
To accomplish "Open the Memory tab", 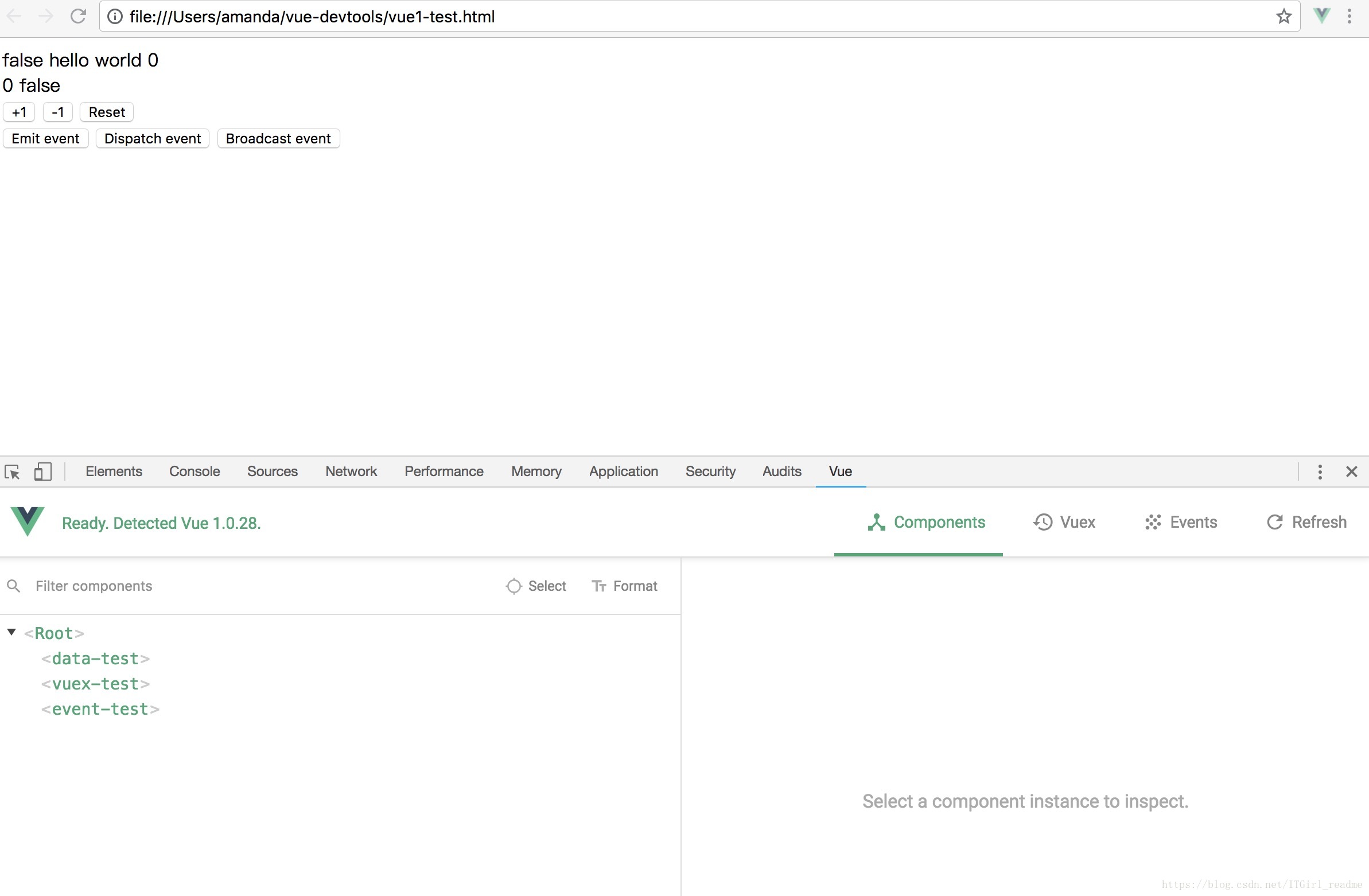I will pos(536,472).
